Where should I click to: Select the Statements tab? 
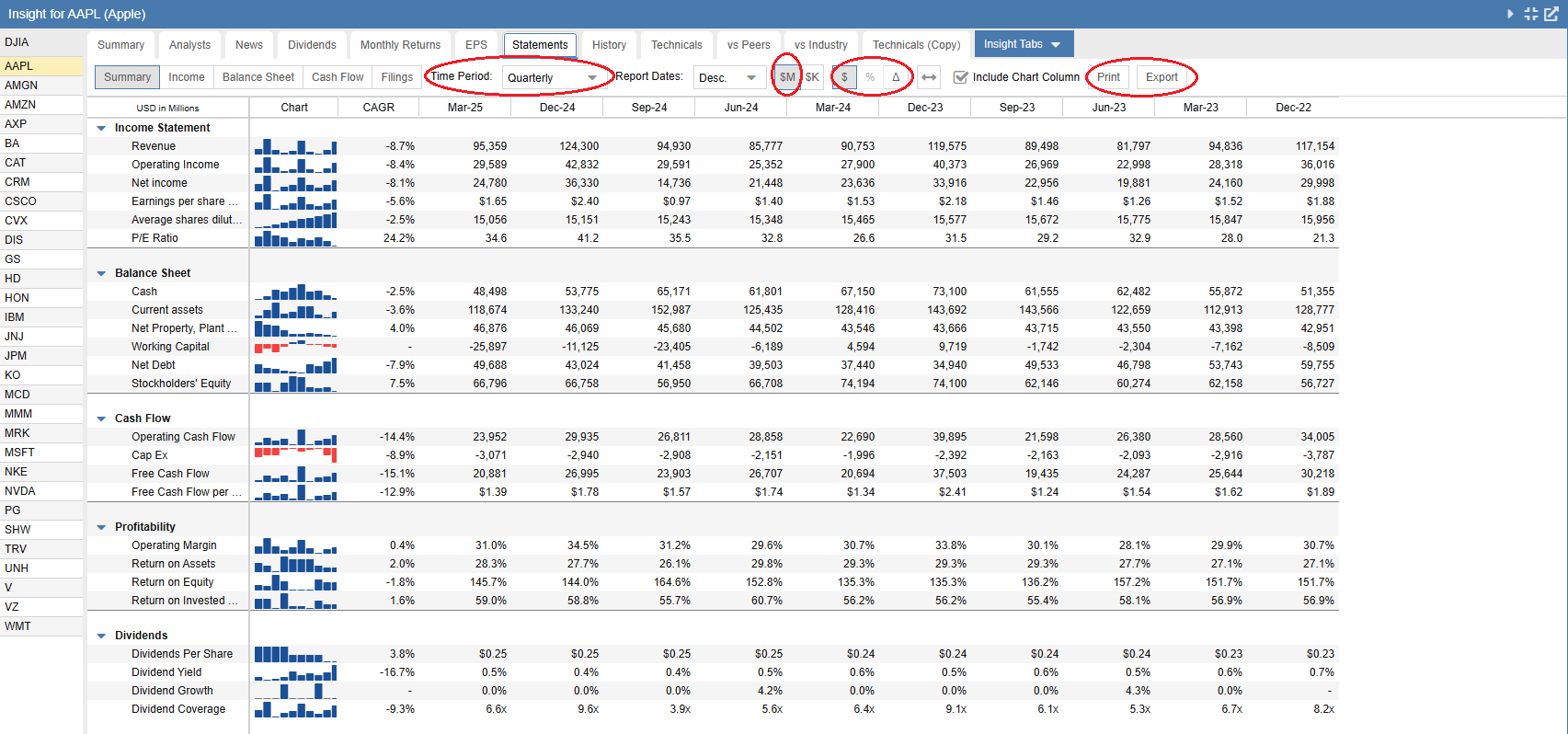(x=540, y=45)
